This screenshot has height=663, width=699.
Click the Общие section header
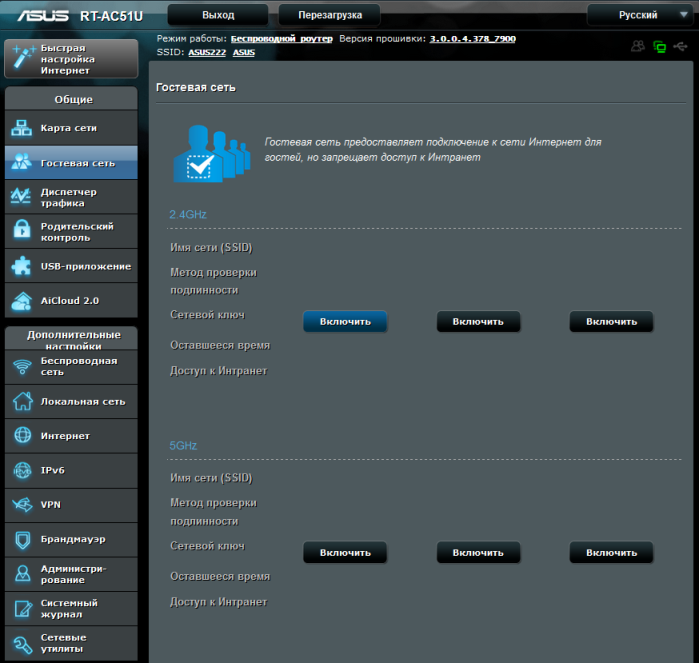[71, 99]
